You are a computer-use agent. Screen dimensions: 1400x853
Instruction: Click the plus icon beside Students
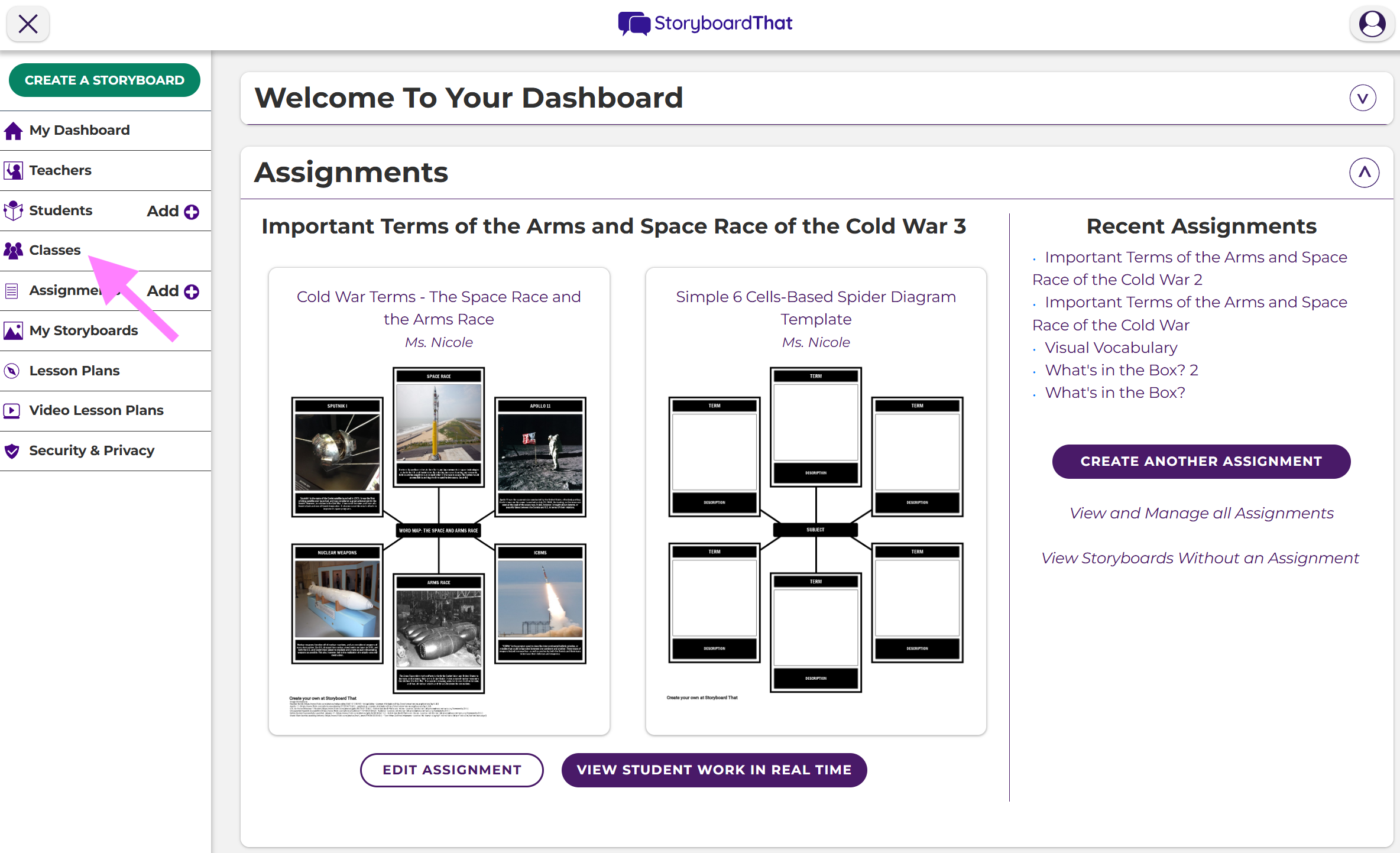[192, 212]
